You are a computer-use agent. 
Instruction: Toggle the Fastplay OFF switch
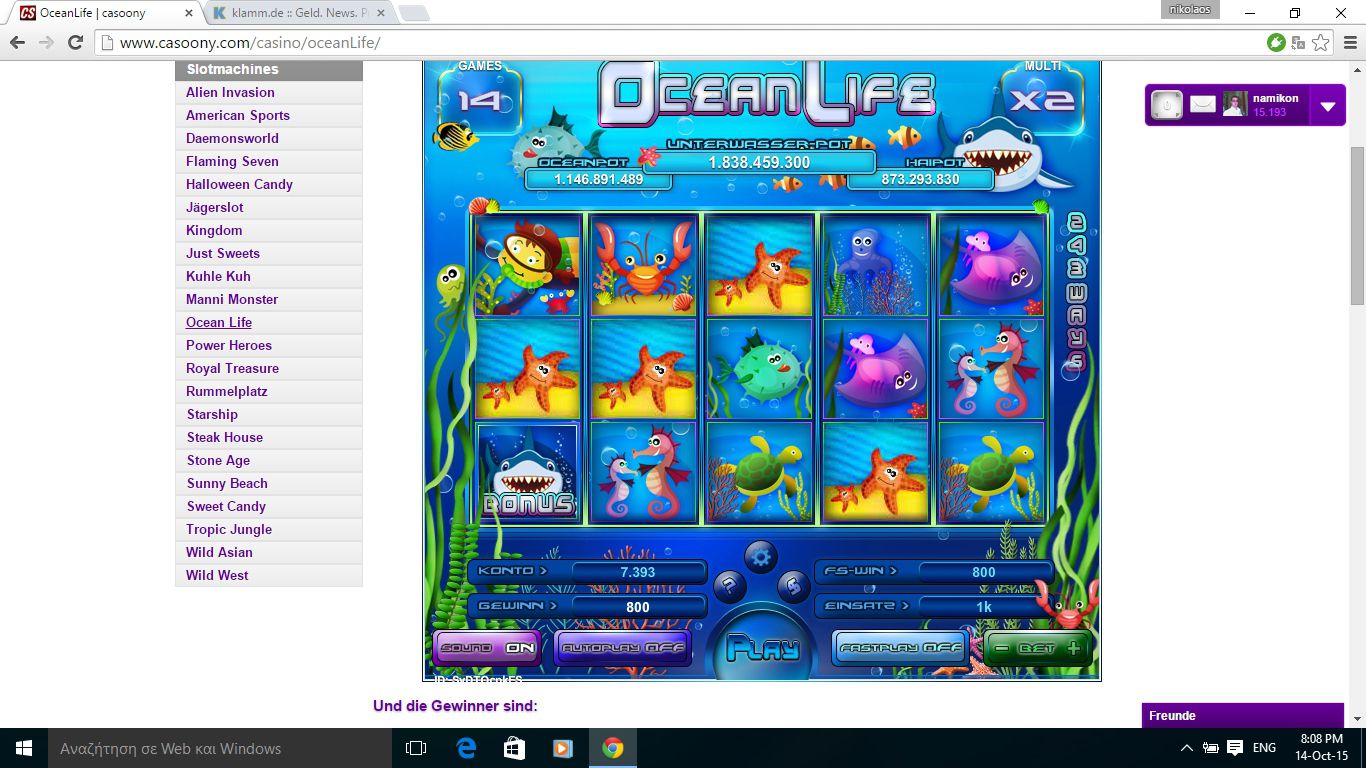[x=900, y=648]
